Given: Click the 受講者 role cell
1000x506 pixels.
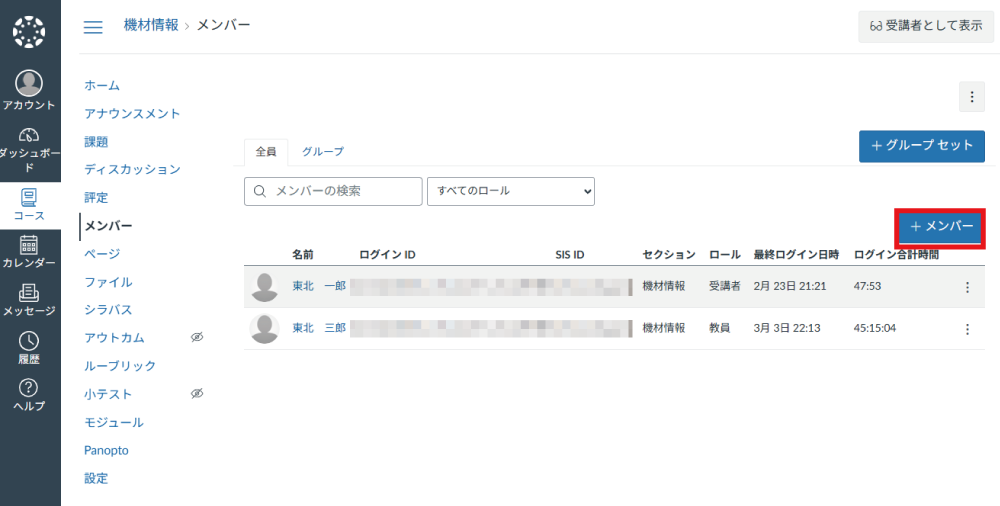Looking at the screenshot, I should 724,286.
